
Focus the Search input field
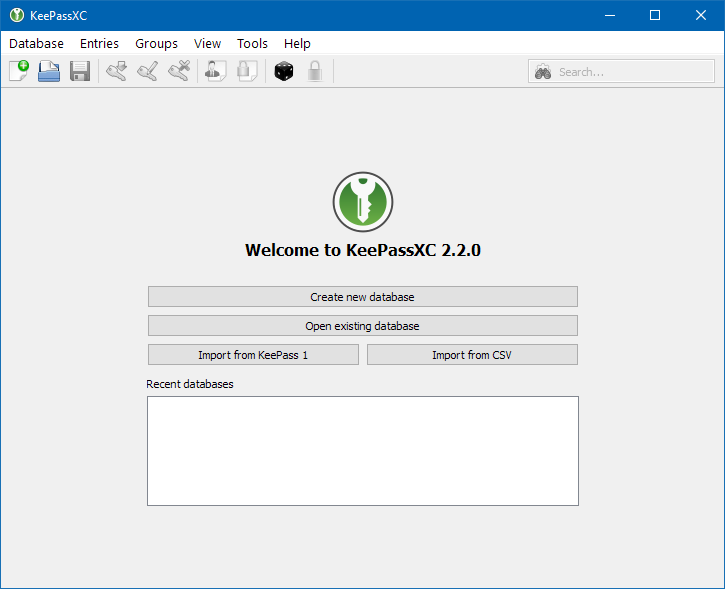630,72
